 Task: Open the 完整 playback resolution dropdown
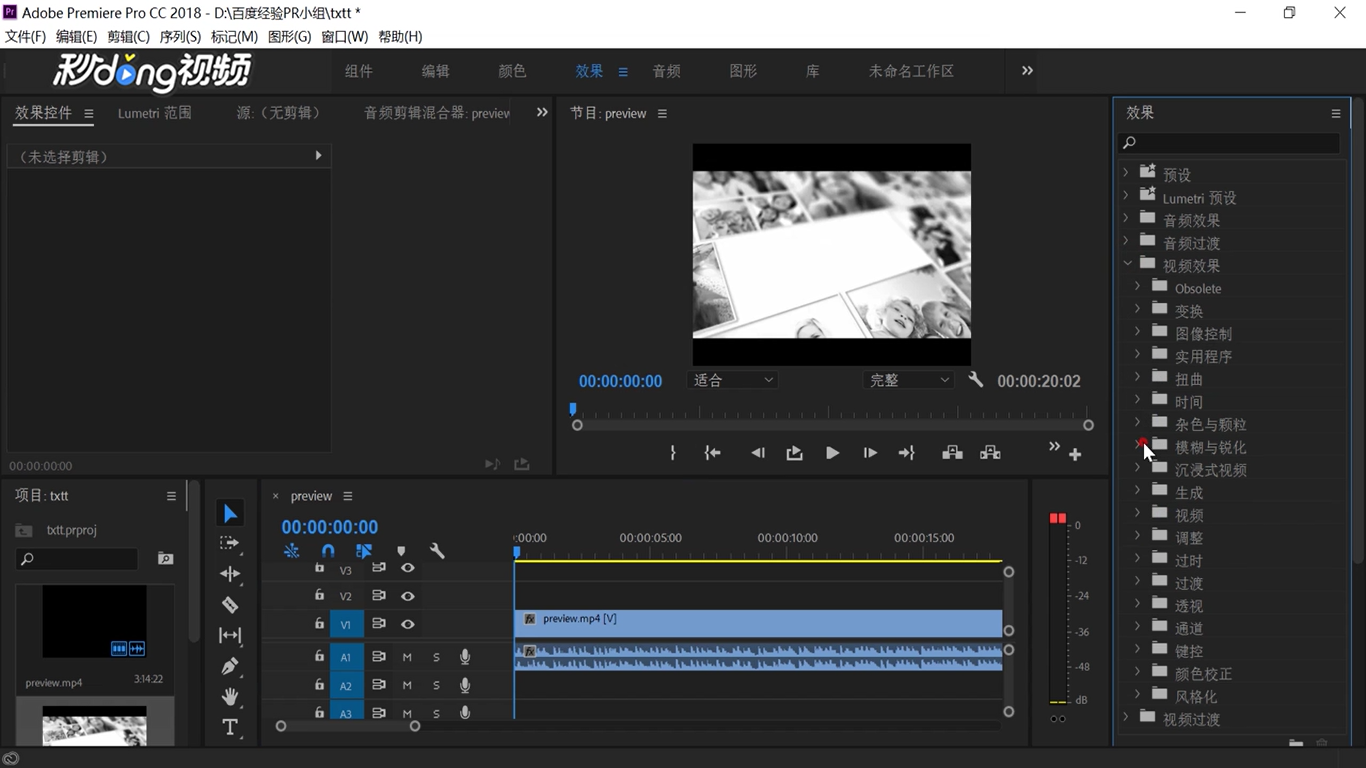909,380
